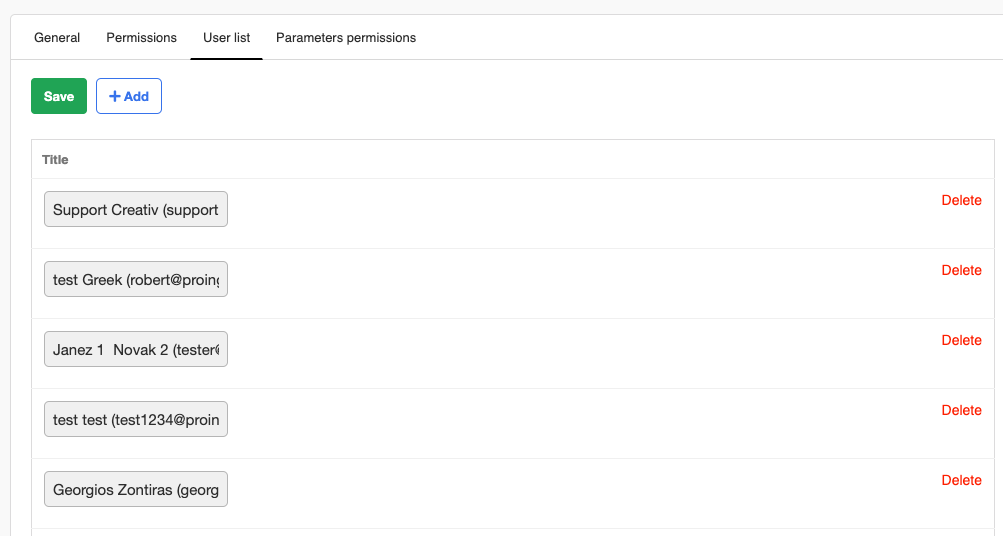Select the User list tab
This screenshot has width=1003, height=536.
[x=226, y=38]
